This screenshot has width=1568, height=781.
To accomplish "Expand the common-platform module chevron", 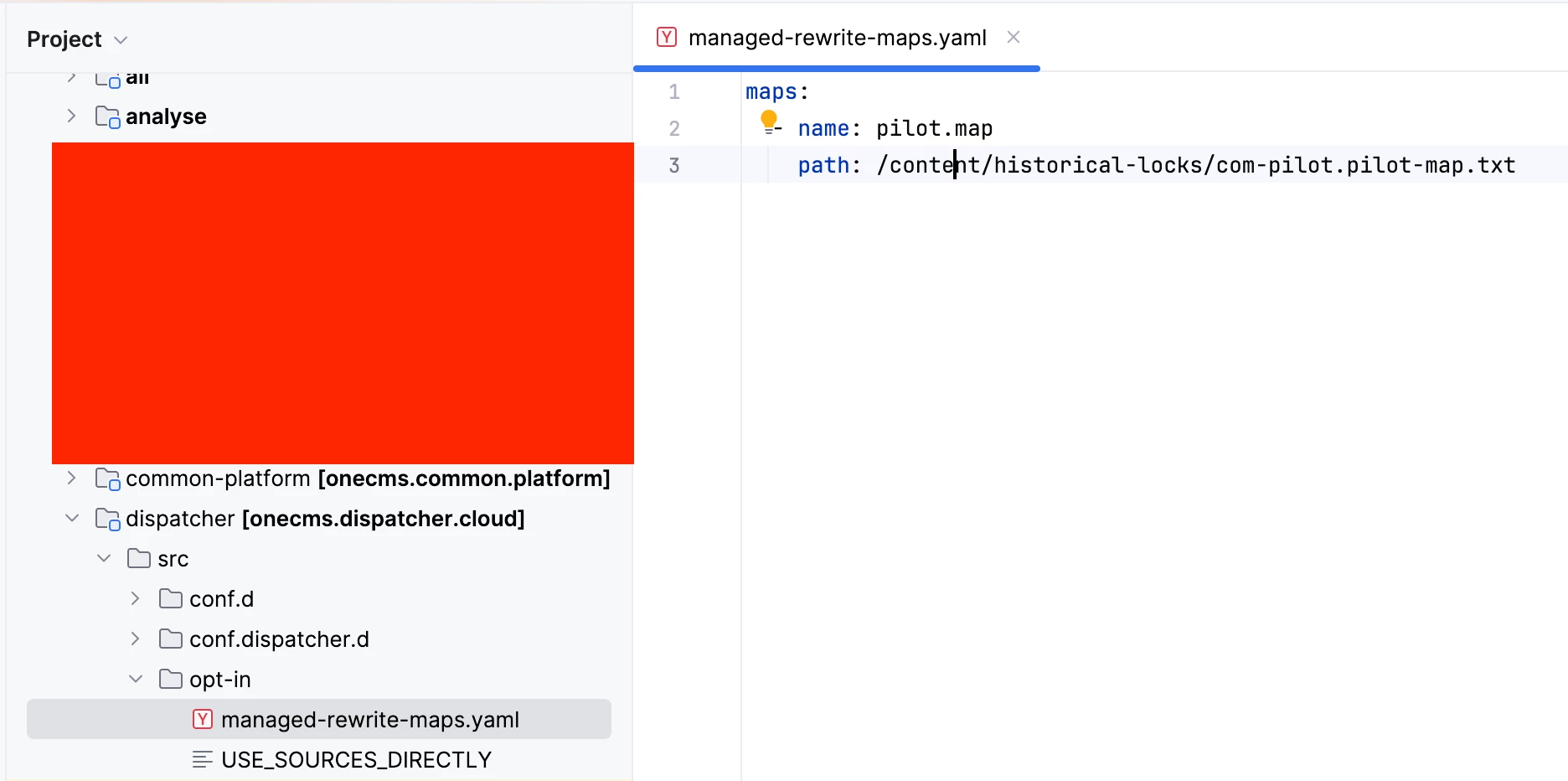I will (72, 478).
